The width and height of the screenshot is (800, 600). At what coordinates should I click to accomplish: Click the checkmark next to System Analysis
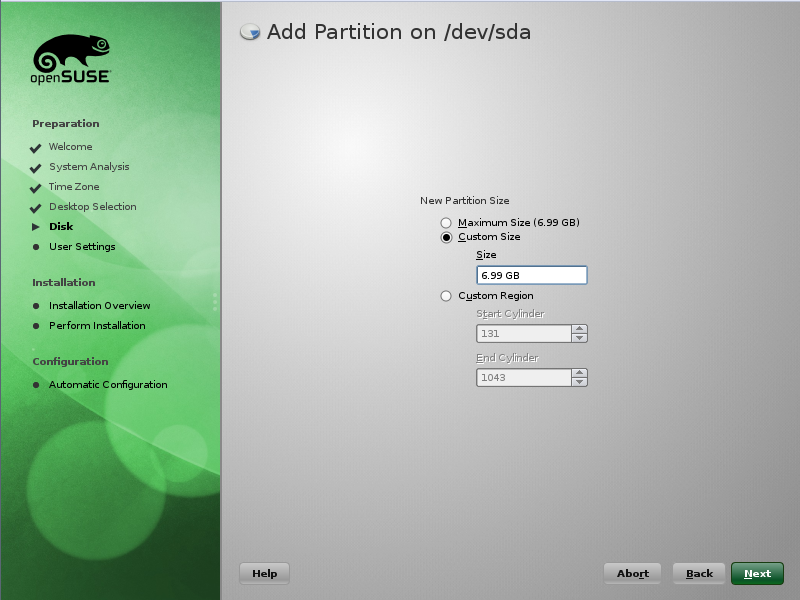tap(35, 168)
